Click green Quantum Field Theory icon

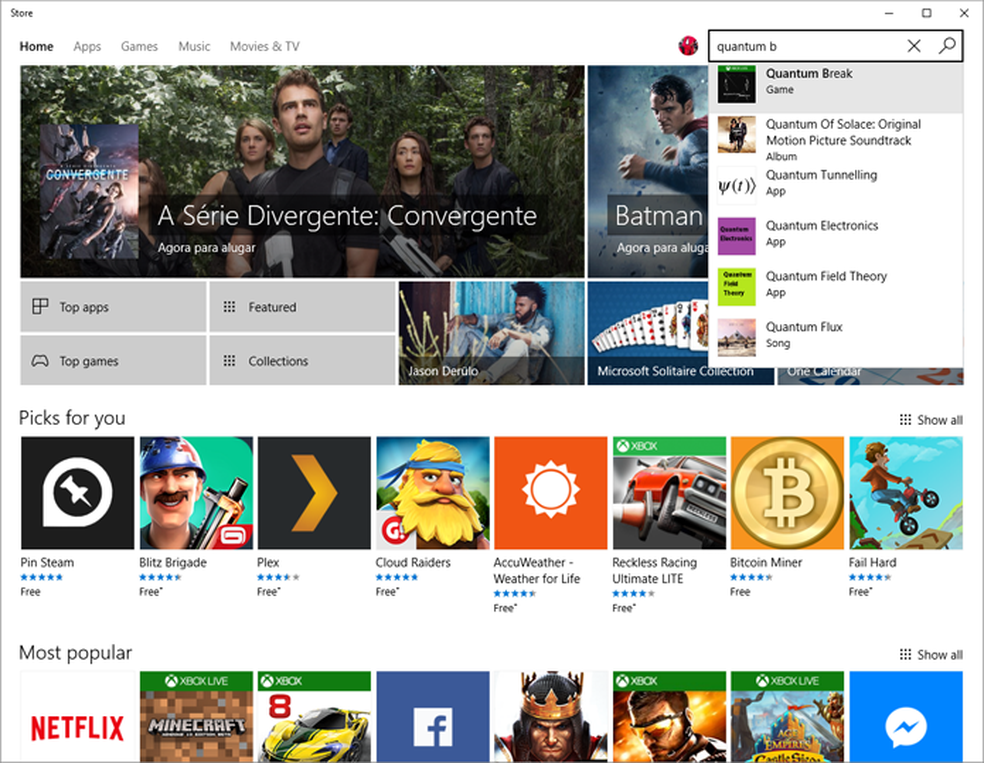pyautogui.click(x=737, y=287)
